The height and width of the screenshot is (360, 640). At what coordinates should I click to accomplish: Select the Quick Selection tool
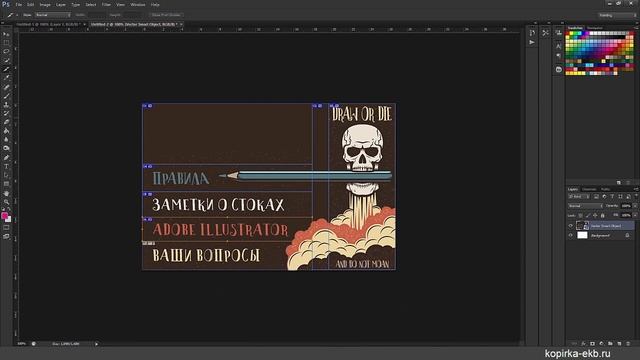pos(6,60)
